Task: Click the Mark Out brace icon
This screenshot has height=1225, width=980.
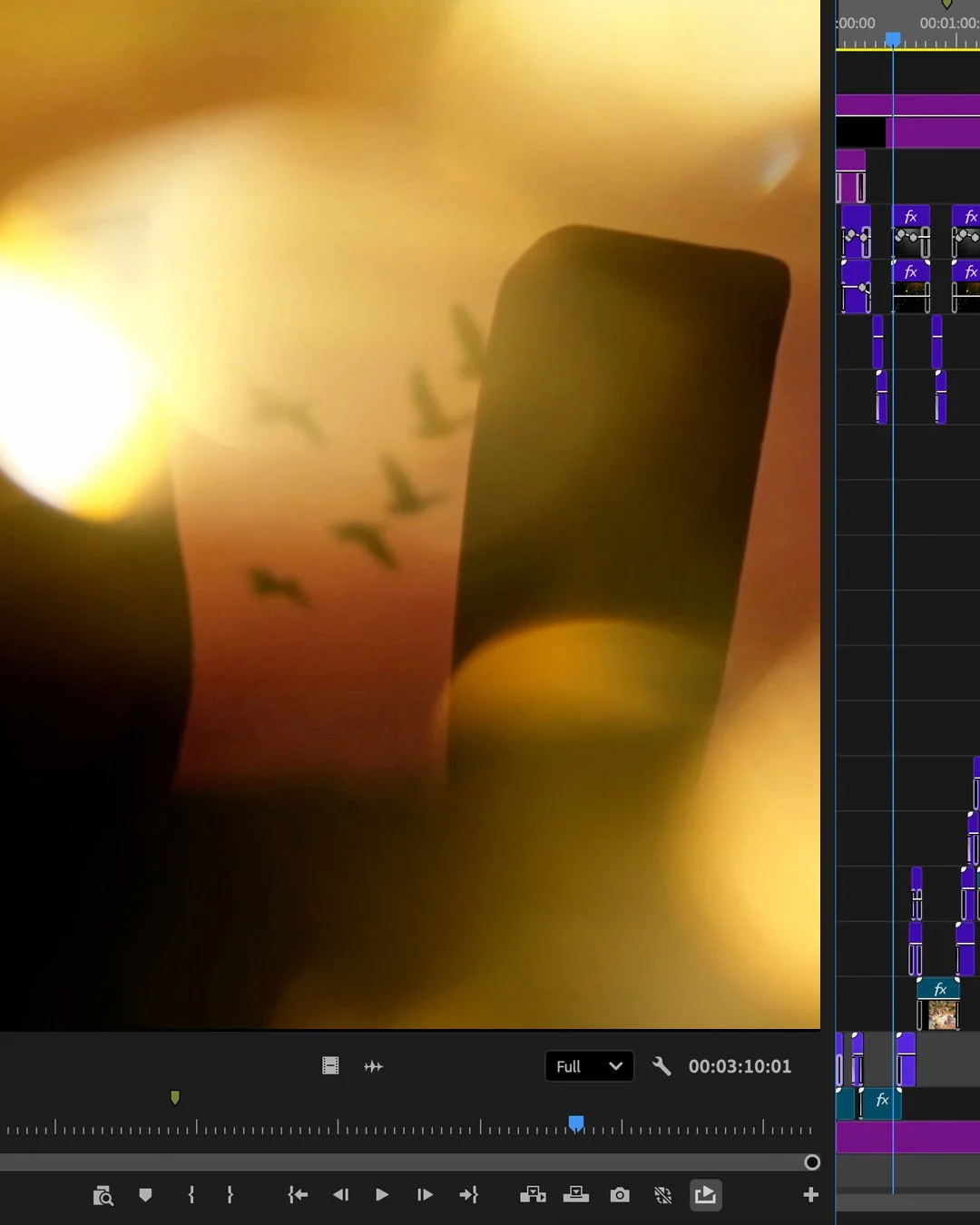Action: (x=230, y=1195)
